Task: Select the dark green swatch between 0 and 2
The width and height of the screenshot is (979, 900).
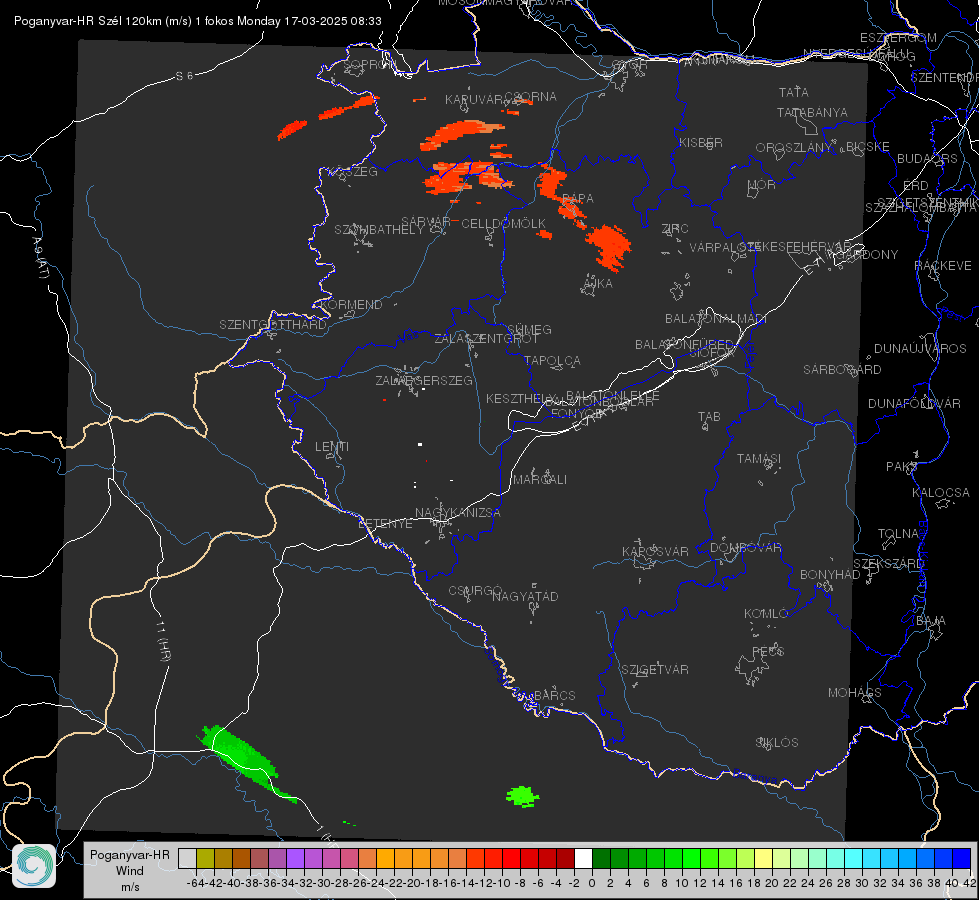Action: pos(601,858)
